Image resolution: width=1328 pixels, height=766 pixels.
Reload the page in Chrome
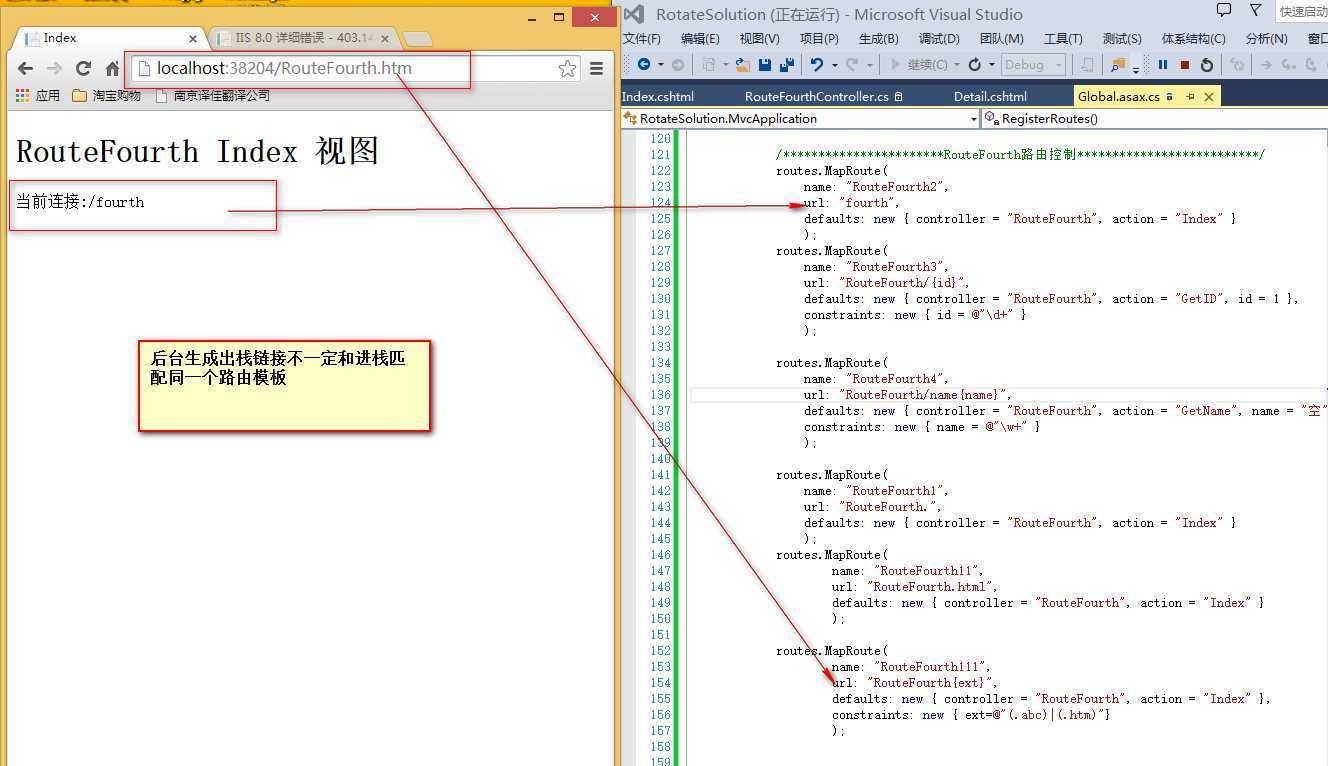83,68
